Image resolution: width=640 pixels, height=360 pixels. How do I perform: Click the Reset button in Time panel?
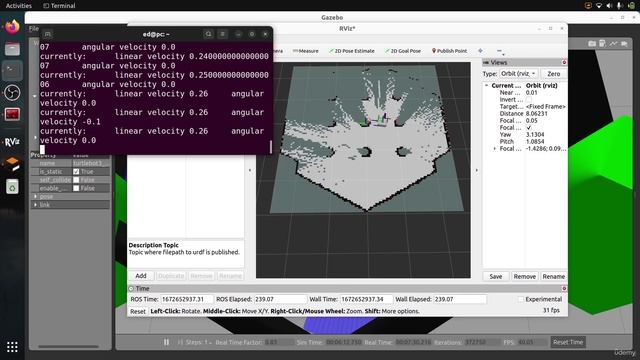[138, 311]
